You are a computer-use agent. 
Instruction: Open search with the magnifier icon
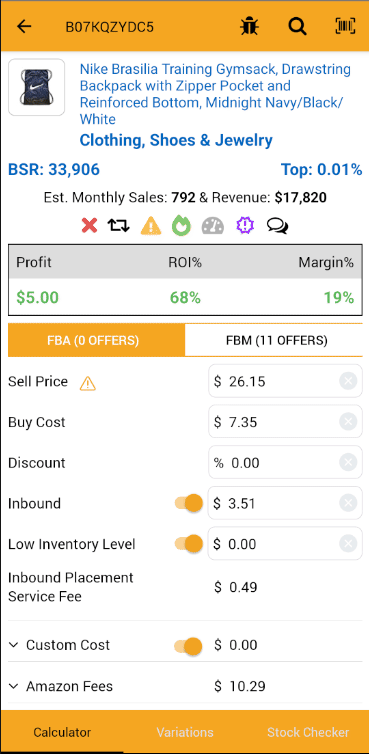pyautogui.click(x=297, y=26)
